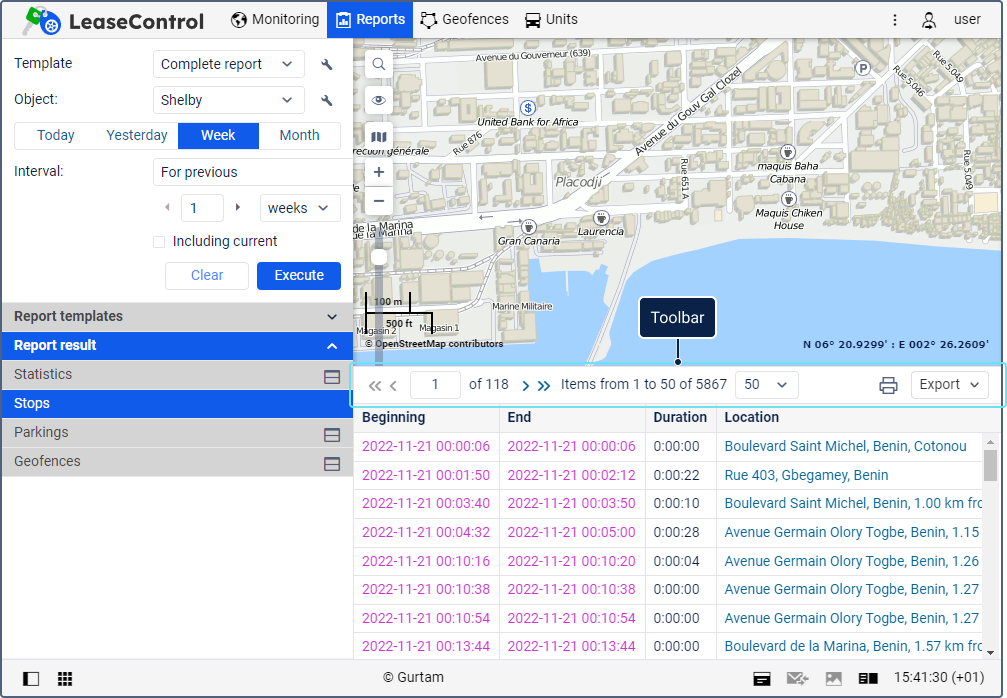Open the Monitoring tab

[x=275, y=19]
